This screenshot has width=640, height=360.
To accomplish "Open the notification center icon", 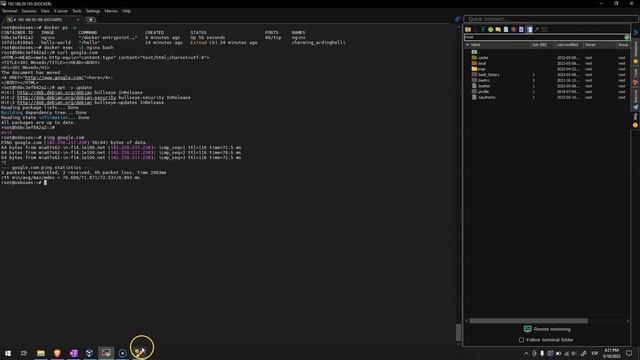I will 629,353.
